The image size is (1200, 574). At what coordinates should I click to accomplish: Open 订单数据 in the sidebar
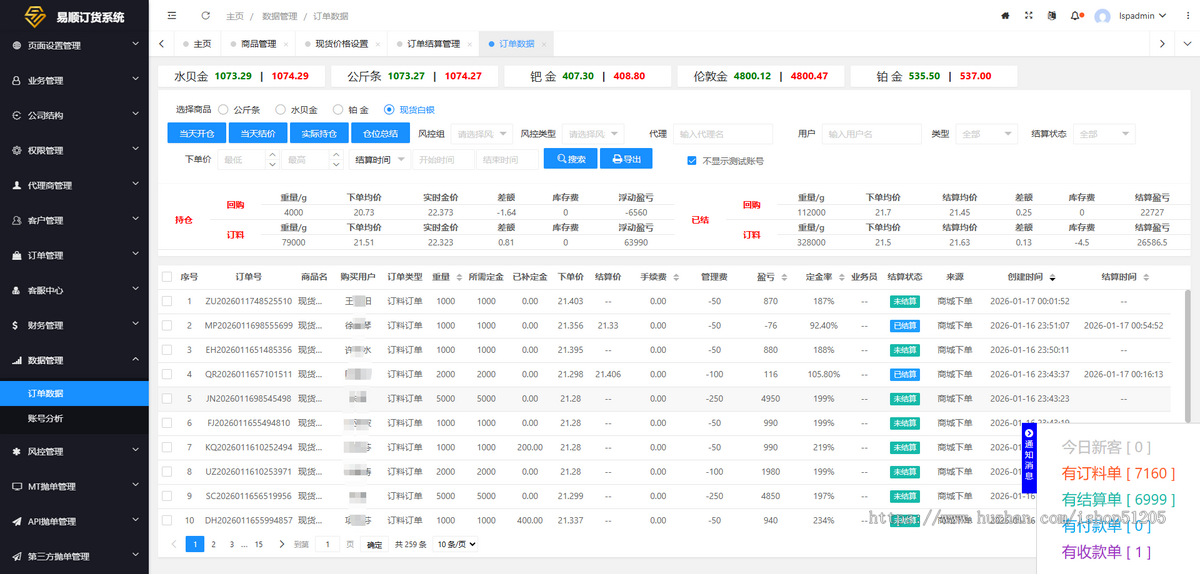(74, 394)
